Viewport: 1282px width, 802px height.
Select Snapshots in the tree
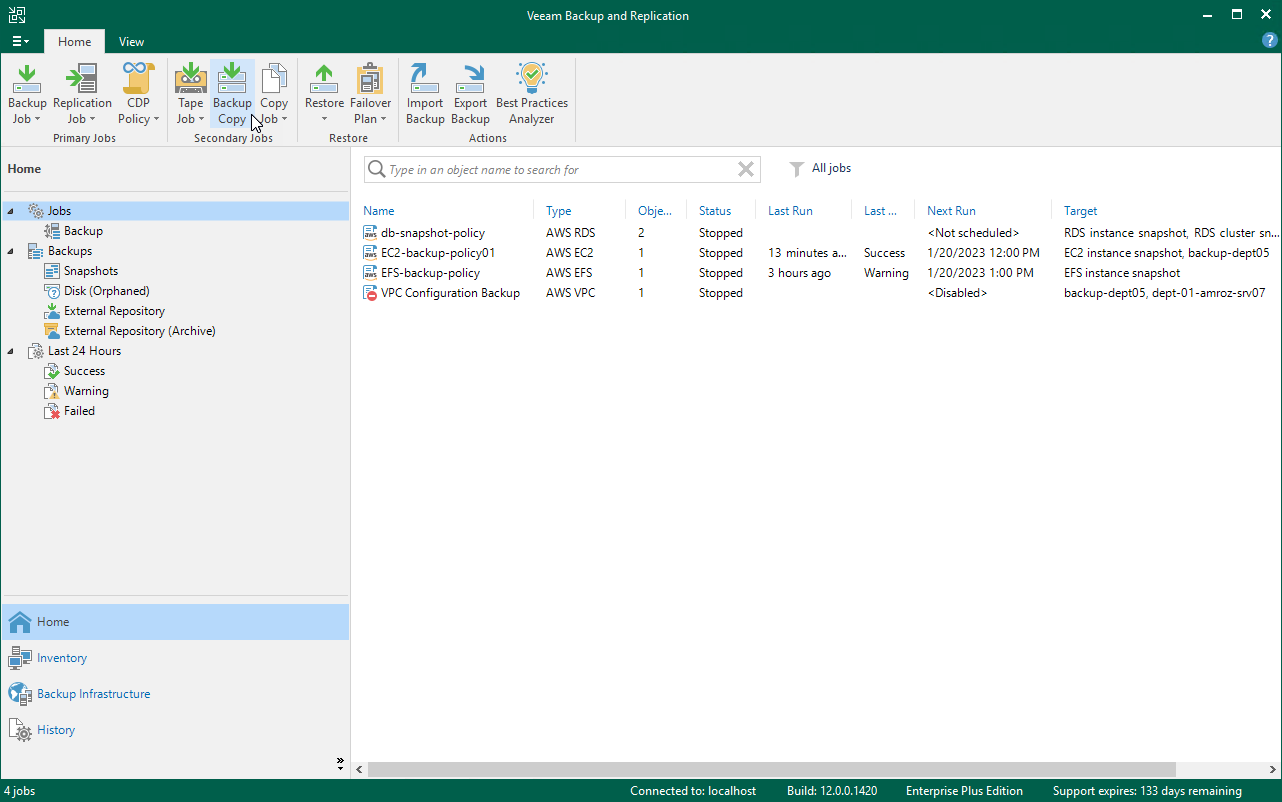pyautogui.click(x=91, y=271)
